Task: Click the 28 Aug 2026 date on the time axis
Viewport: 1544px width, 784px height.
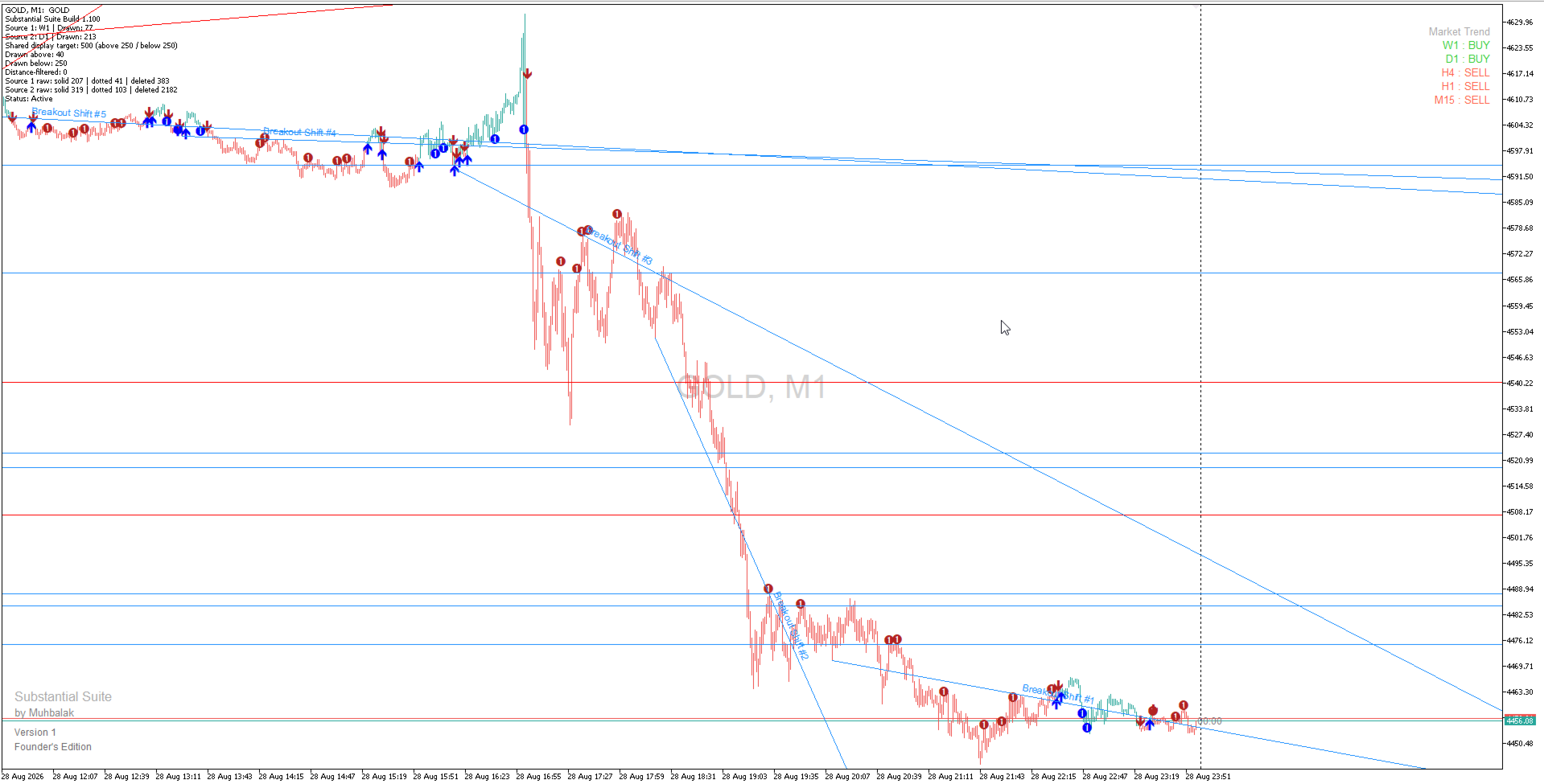Action: coord(23,777)
